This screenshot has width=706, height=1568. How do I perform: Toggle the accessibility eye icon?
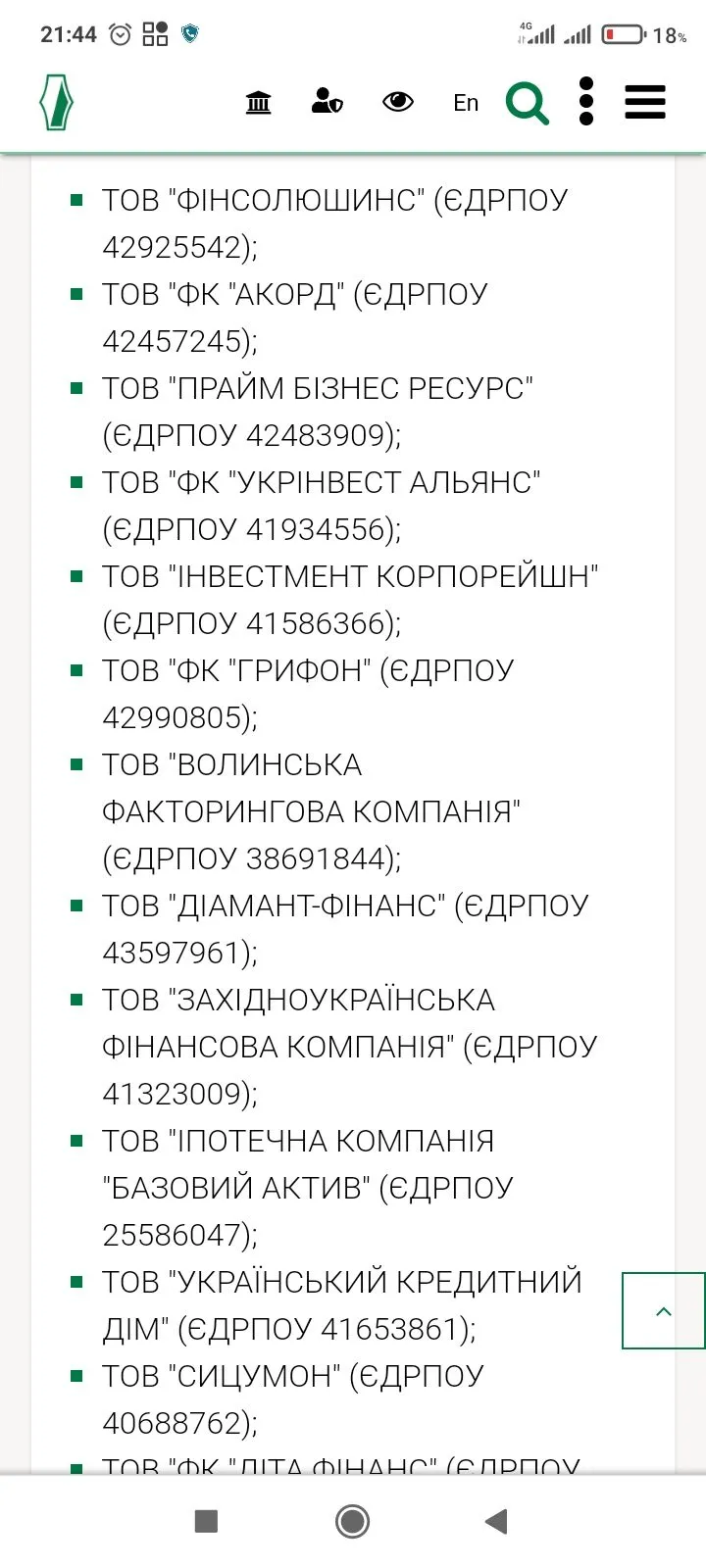tap(397, 102)
